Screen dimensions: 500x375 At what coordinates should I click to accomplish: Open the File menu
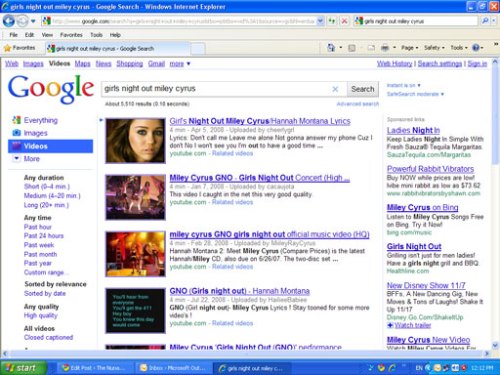coord(13,35)
